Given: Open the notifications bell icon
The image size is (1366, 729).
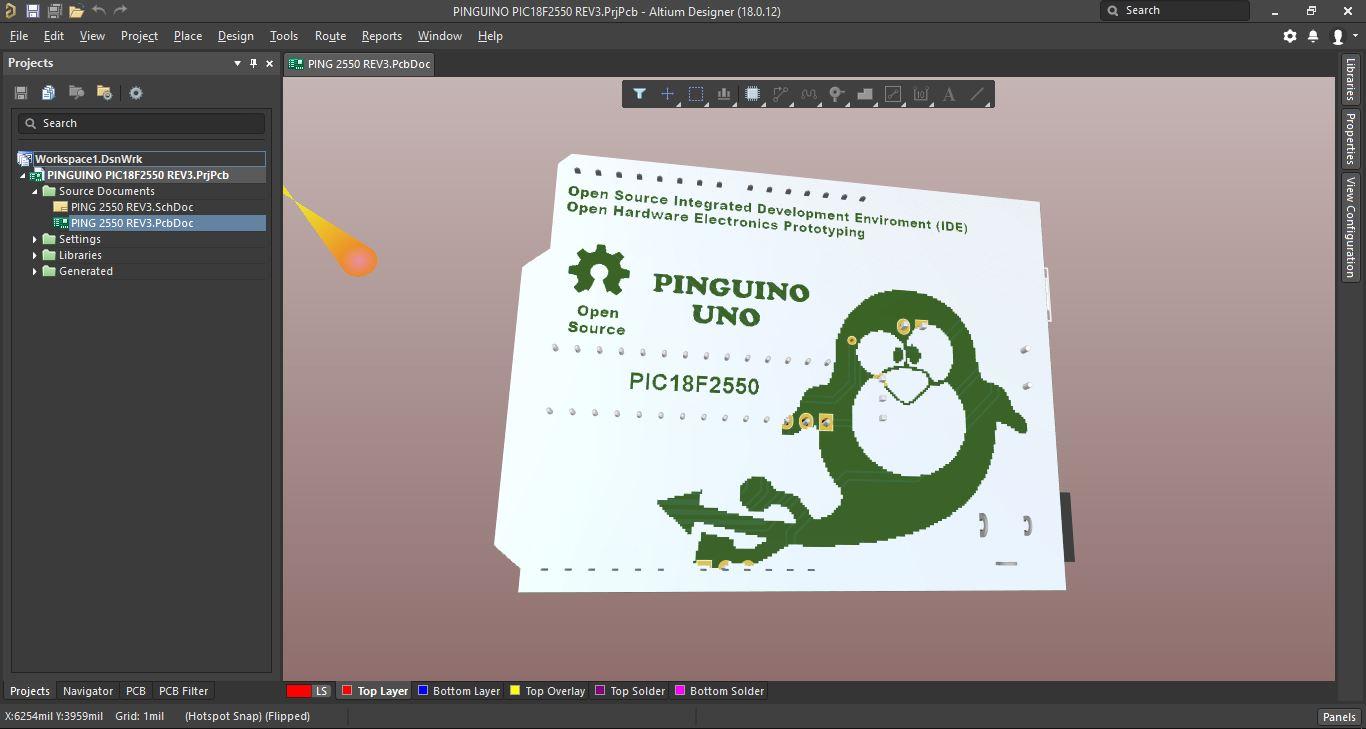Looking at the screenshot, I should click(1314, 36).
